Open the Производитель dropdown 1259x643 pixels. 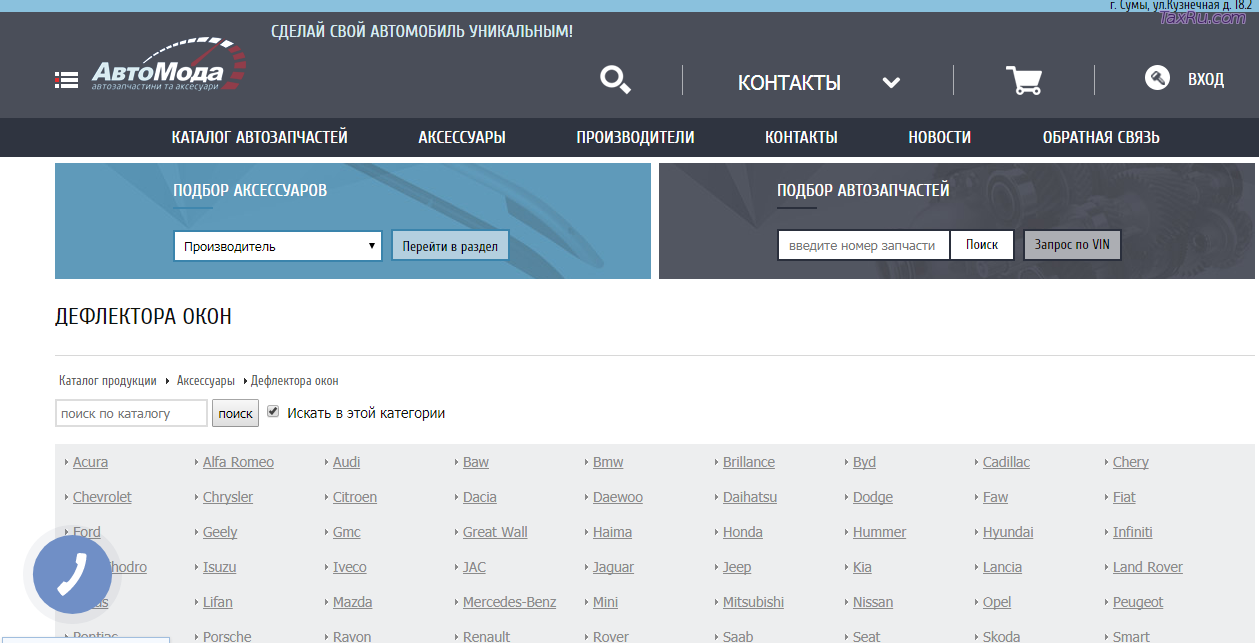point(277,245)
